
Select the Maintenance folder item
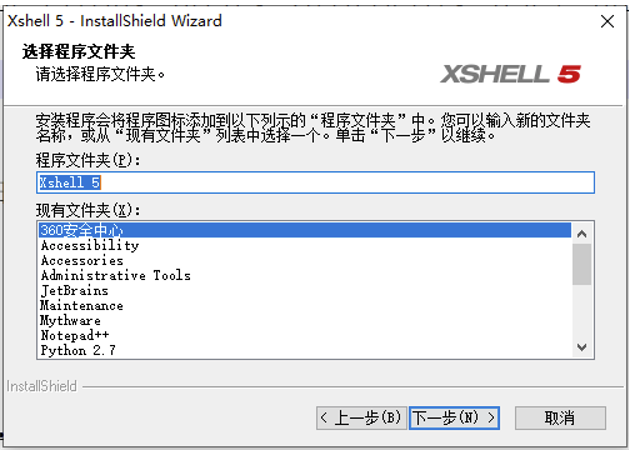coord(305,305)
